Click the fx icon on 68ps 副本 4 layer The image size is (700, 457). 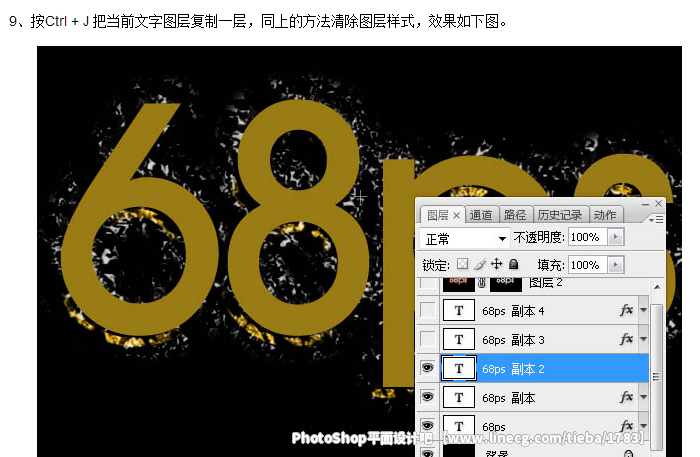(x=627, y=311)
